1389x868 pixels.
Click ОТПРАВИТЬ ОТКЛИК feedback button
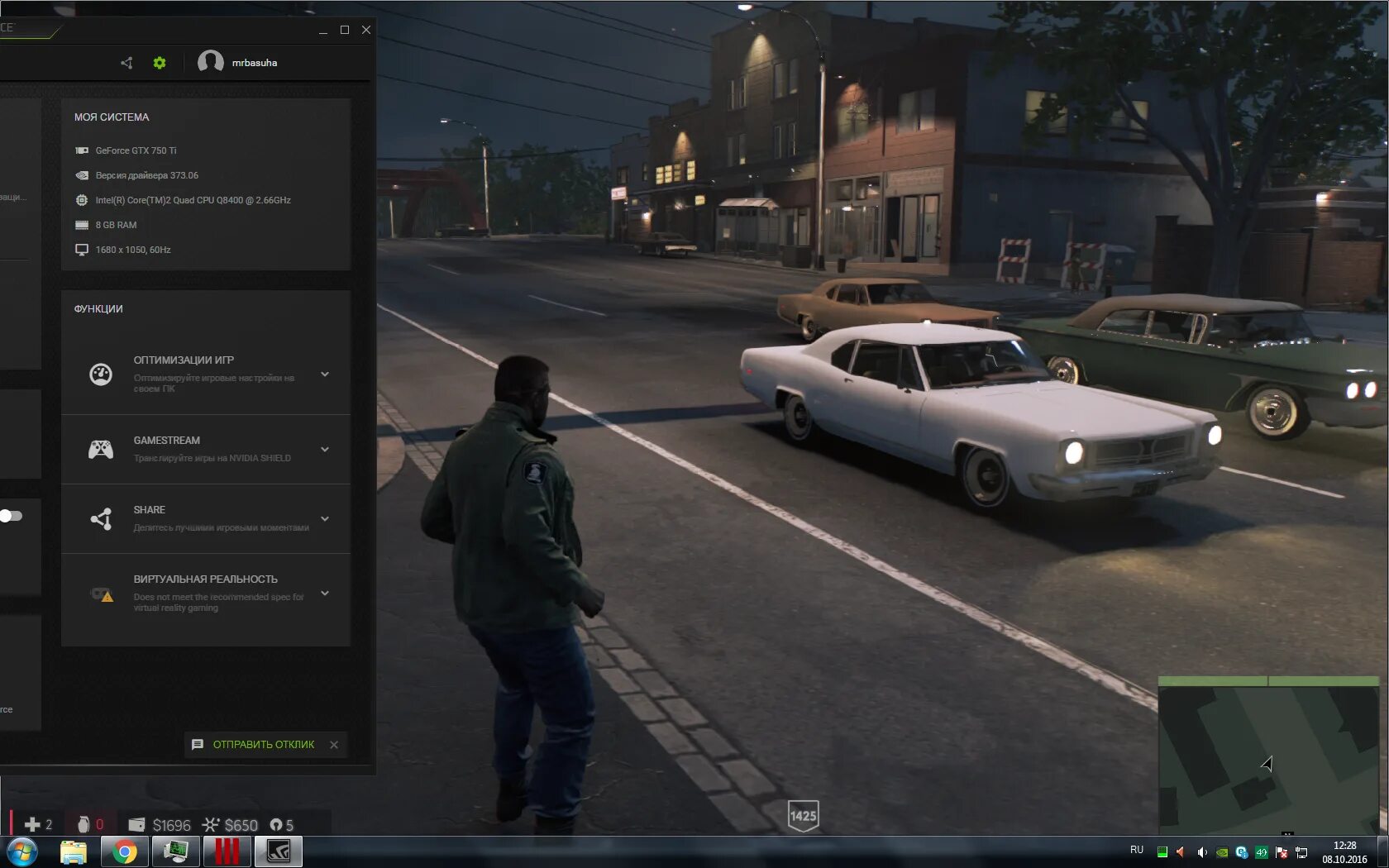[x=264, y=745]
